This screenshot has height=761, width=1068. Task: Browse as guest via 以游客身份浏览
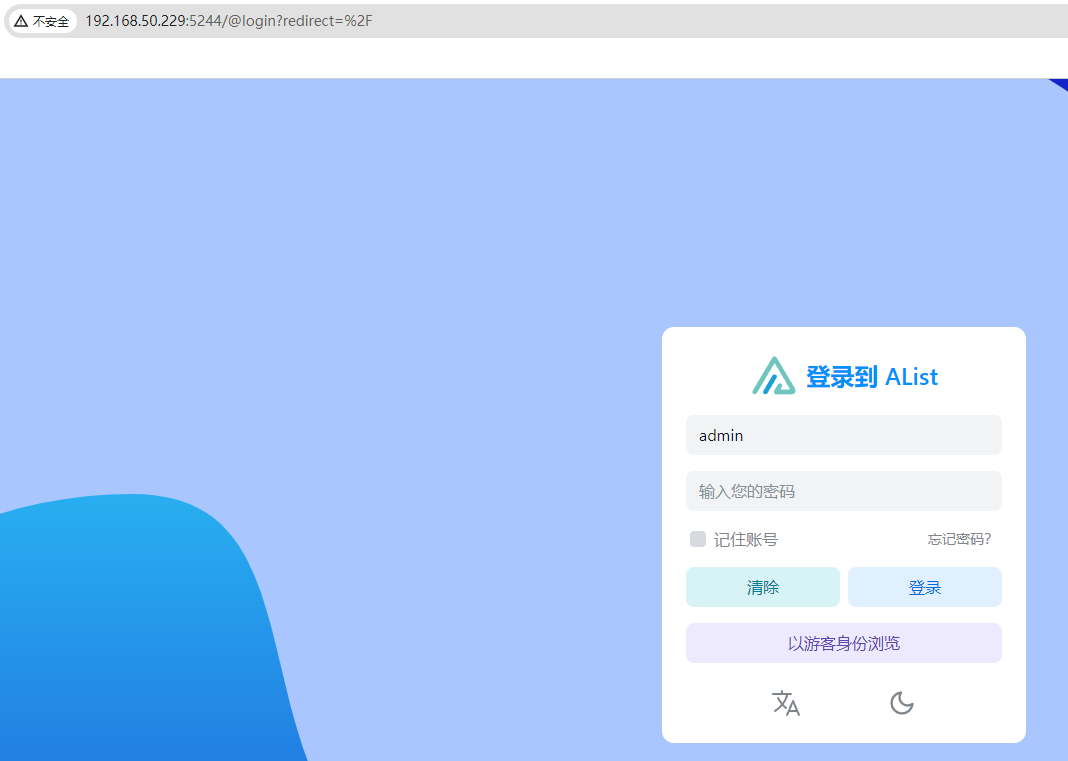click(843, 643)
